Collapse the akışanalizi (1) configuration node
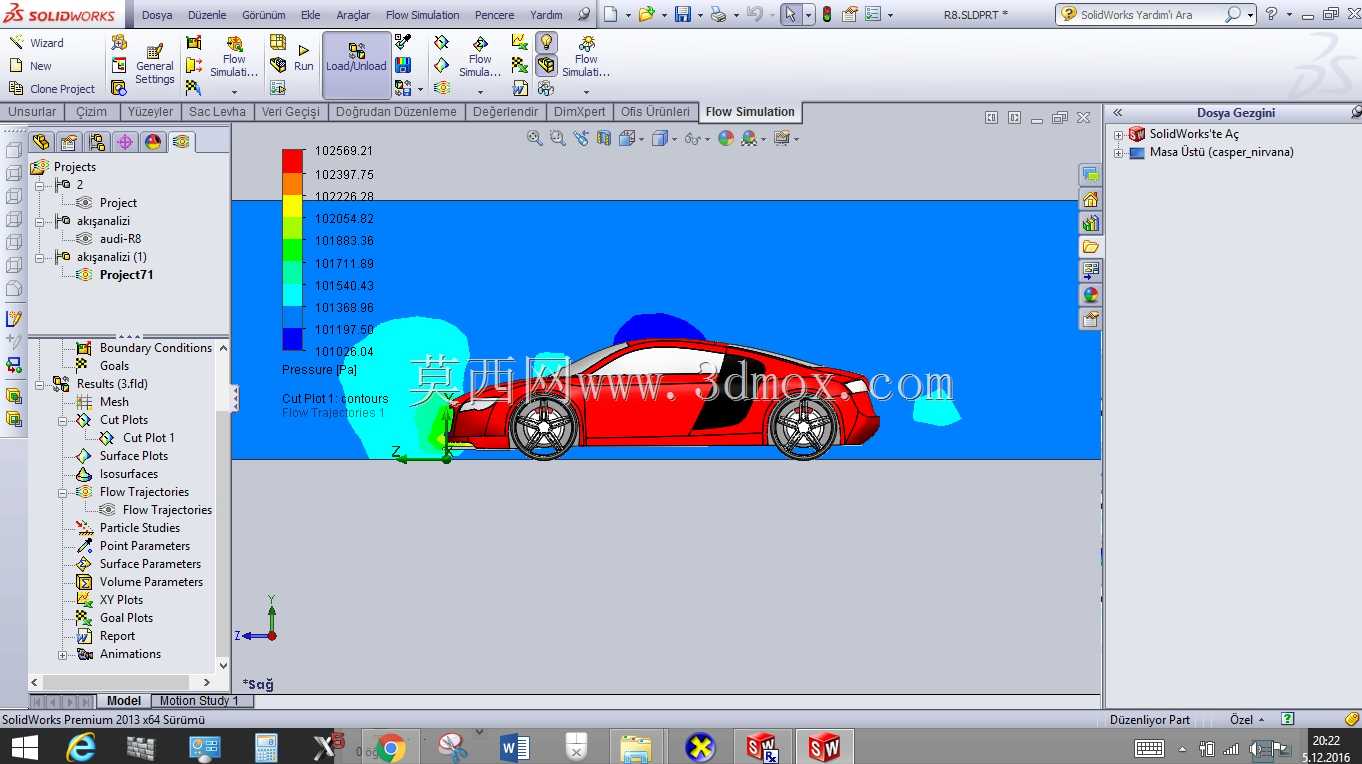1362x764 pixels. point(40,257)
